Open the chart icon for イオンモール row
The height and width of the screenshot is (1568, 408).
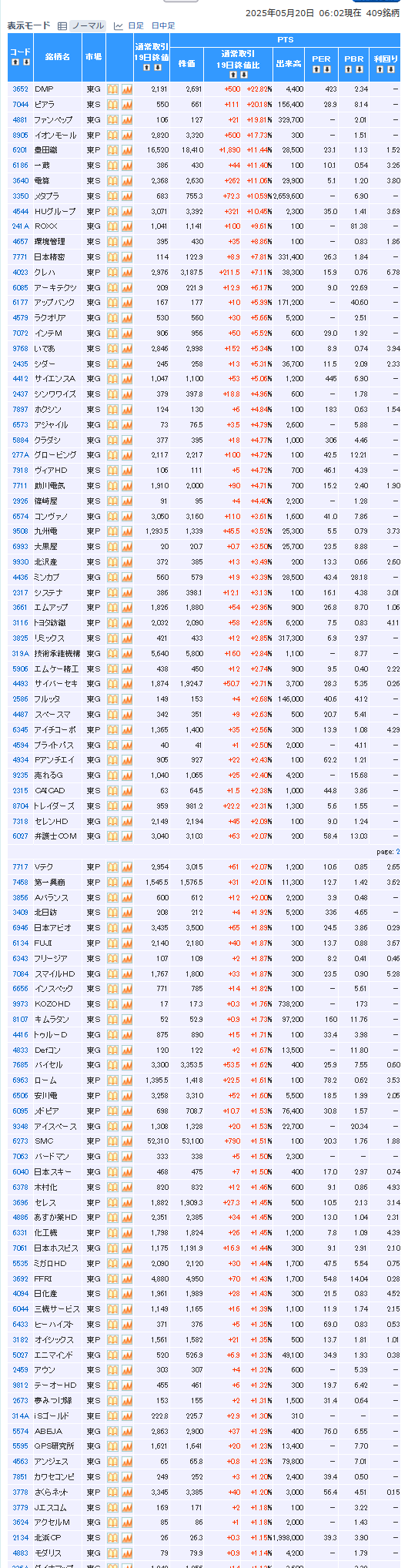point(127,135)
